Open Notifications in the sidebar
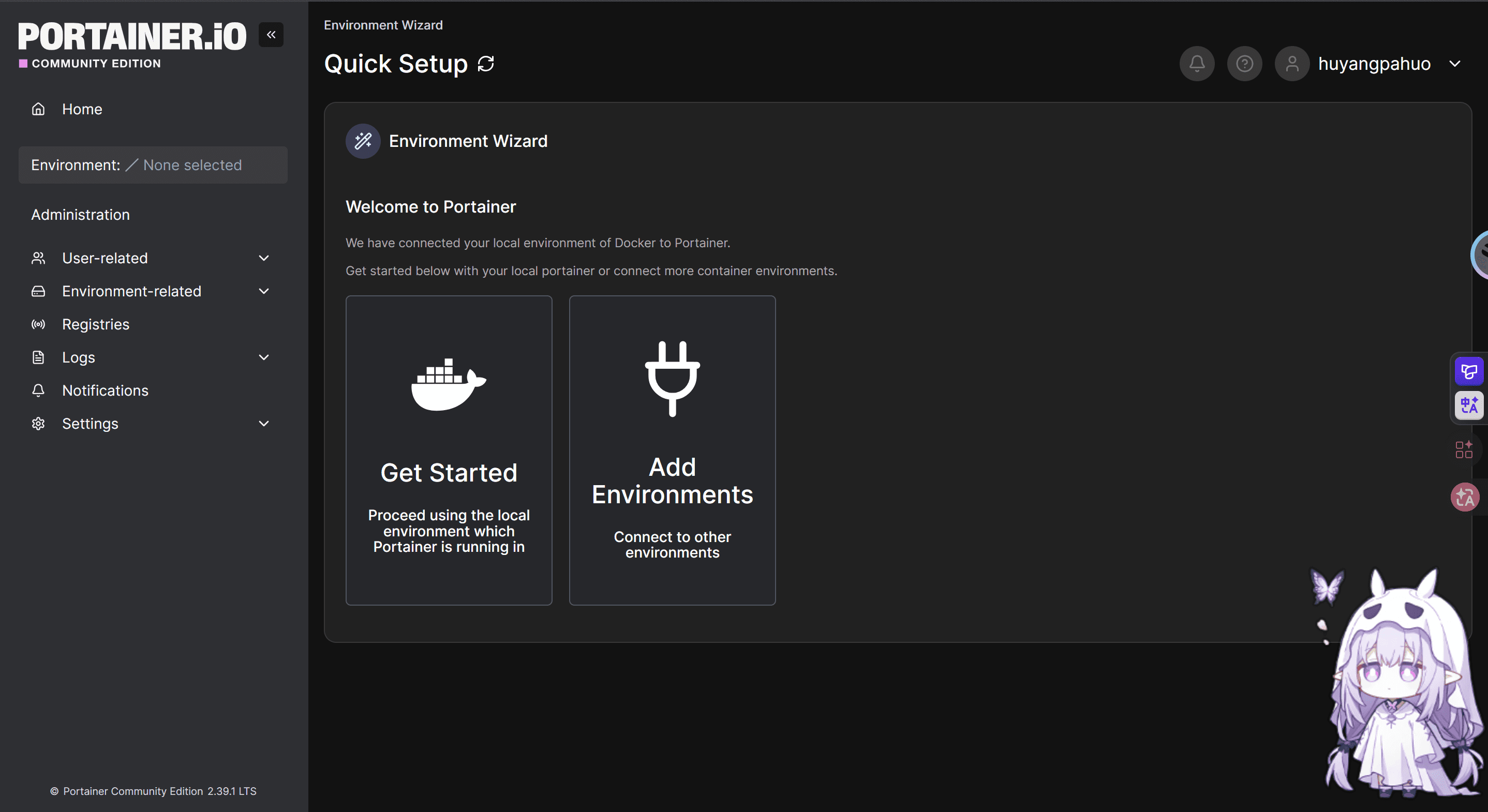This screenshot has height=812, width=1488. pyautogui.click(x=105, y=390)
